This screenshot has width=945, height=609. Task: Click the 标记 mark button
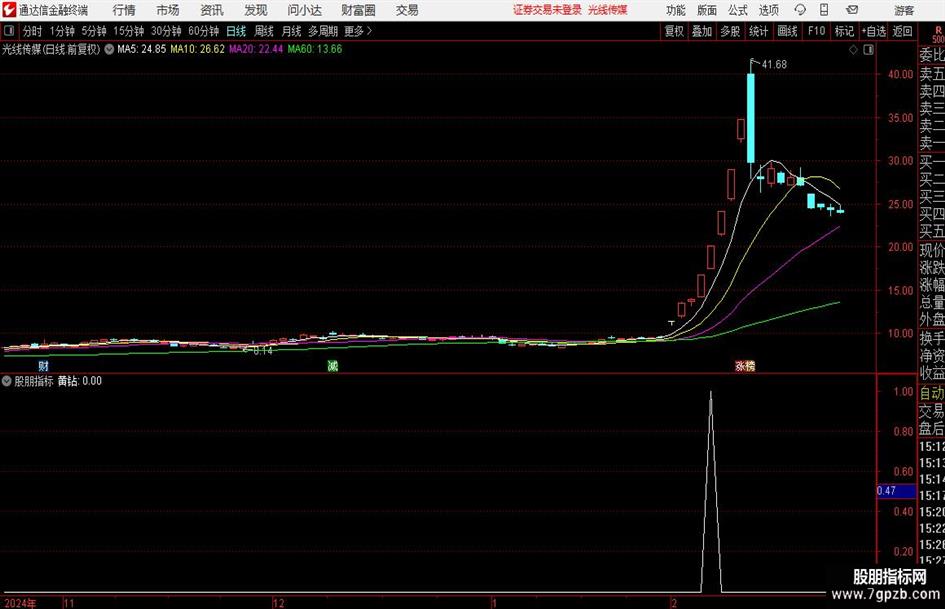click(x=844, y=31)
